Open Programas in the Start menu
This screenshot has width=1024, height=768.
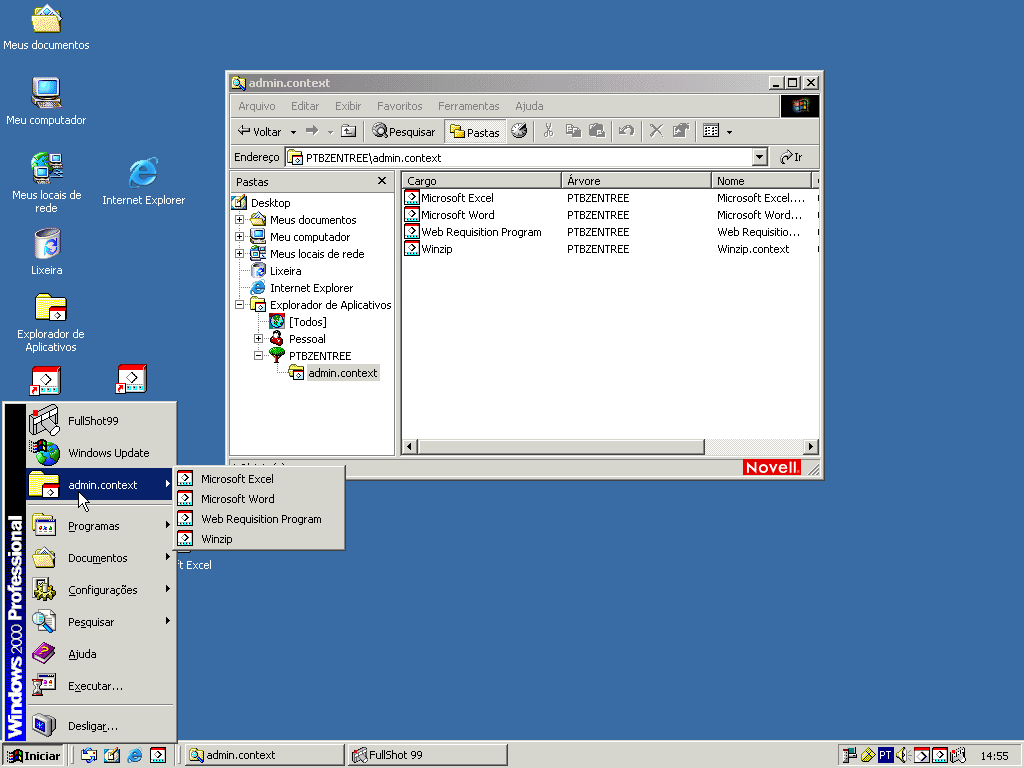93,526
